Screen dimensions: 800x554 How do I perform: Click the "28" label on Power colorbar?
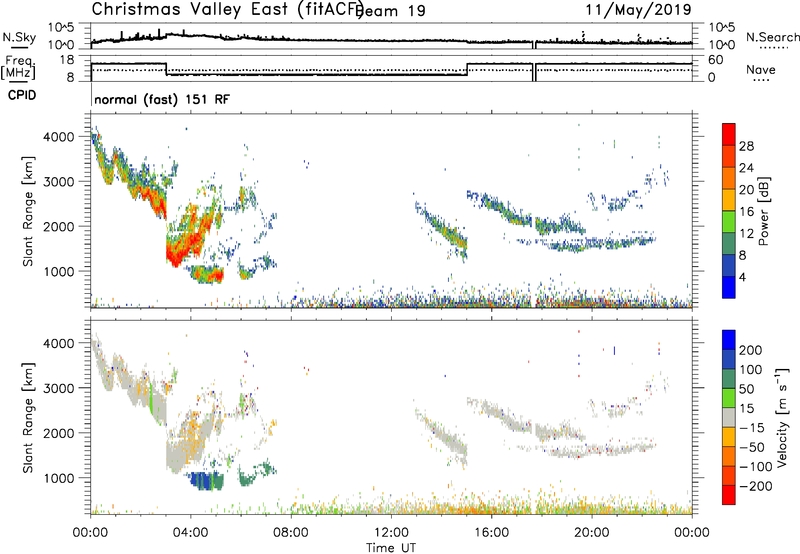point(746,146)
